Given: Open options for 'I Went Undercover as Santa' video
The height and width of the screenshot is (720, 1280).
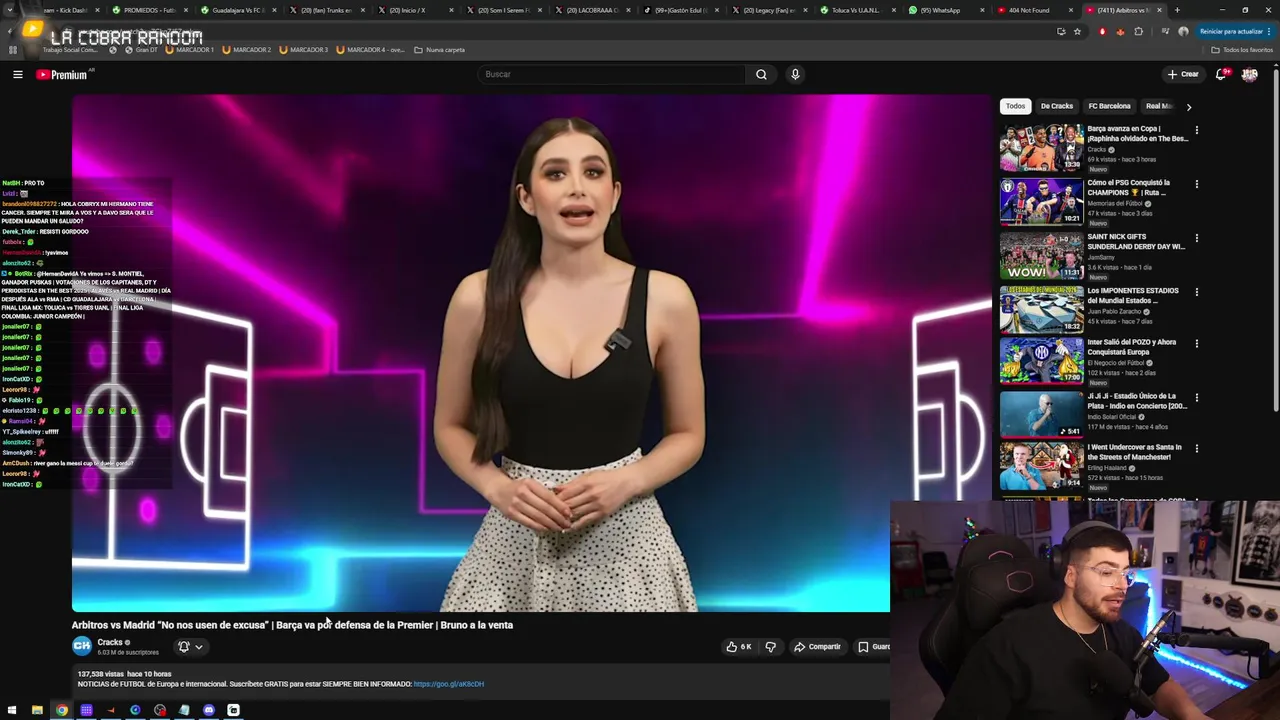Looking at the screenshot, I should point(1196,449).
